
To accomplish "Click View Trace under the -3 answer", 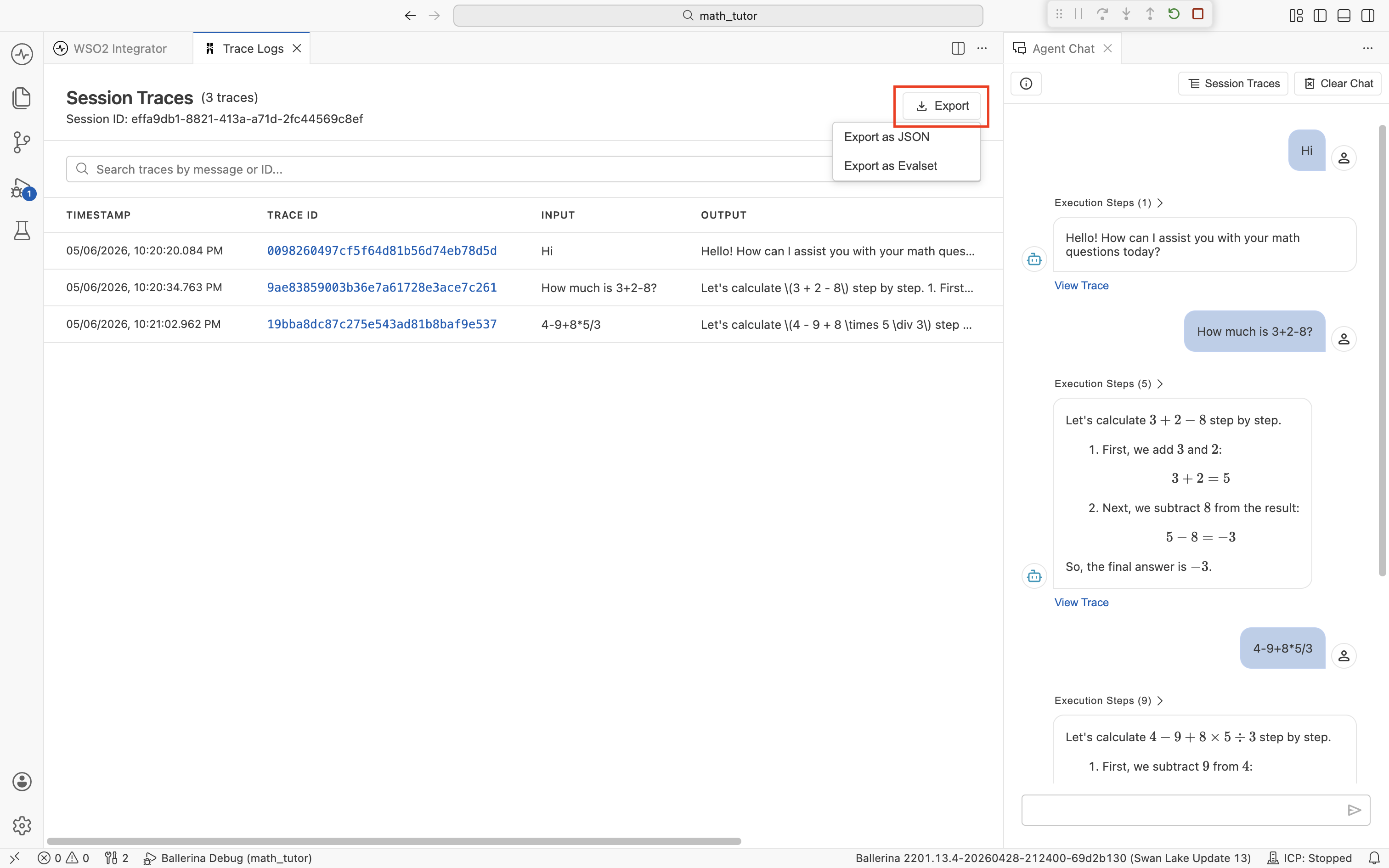I will coord(1081,602).
